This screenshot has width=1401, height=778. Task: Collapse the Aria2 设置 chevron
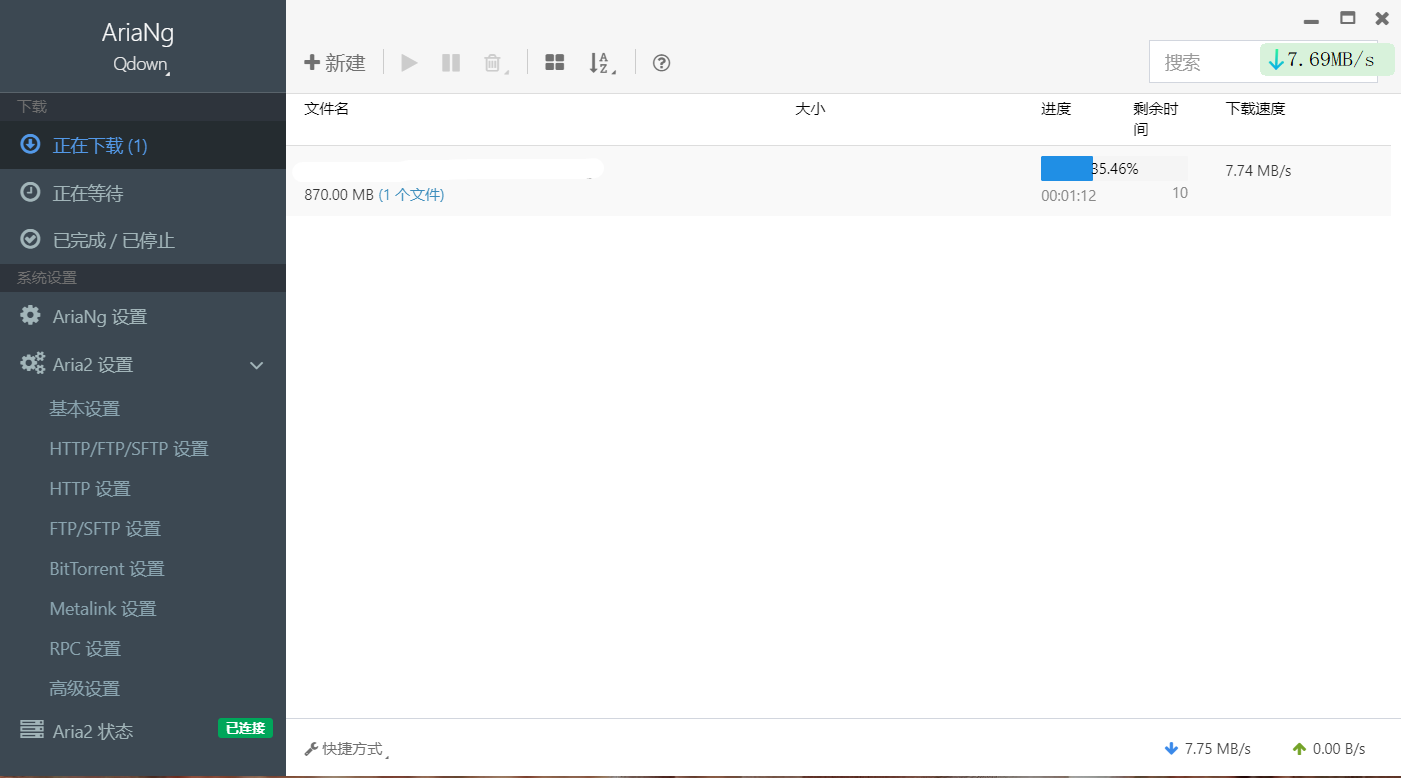pos(257,365)
